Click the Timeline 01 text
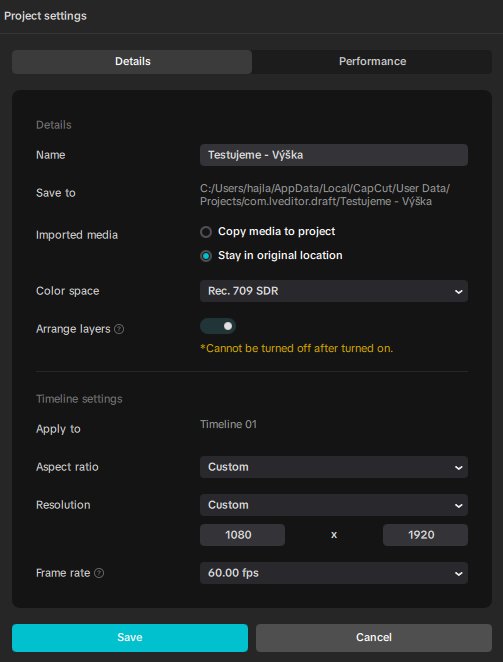503x662 pixels. coord(228,424)
